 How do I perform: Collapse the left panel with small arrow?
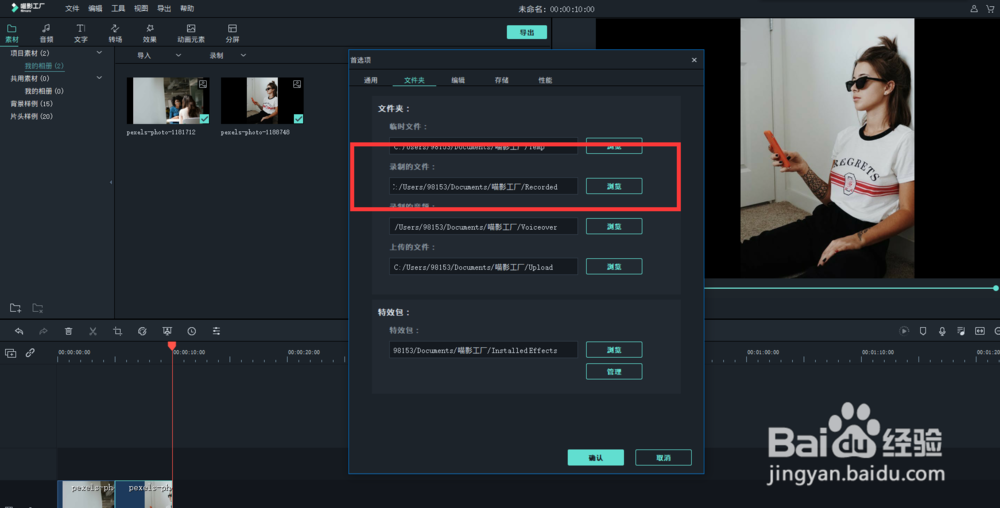pyautogui.click(x=111, y=182)
